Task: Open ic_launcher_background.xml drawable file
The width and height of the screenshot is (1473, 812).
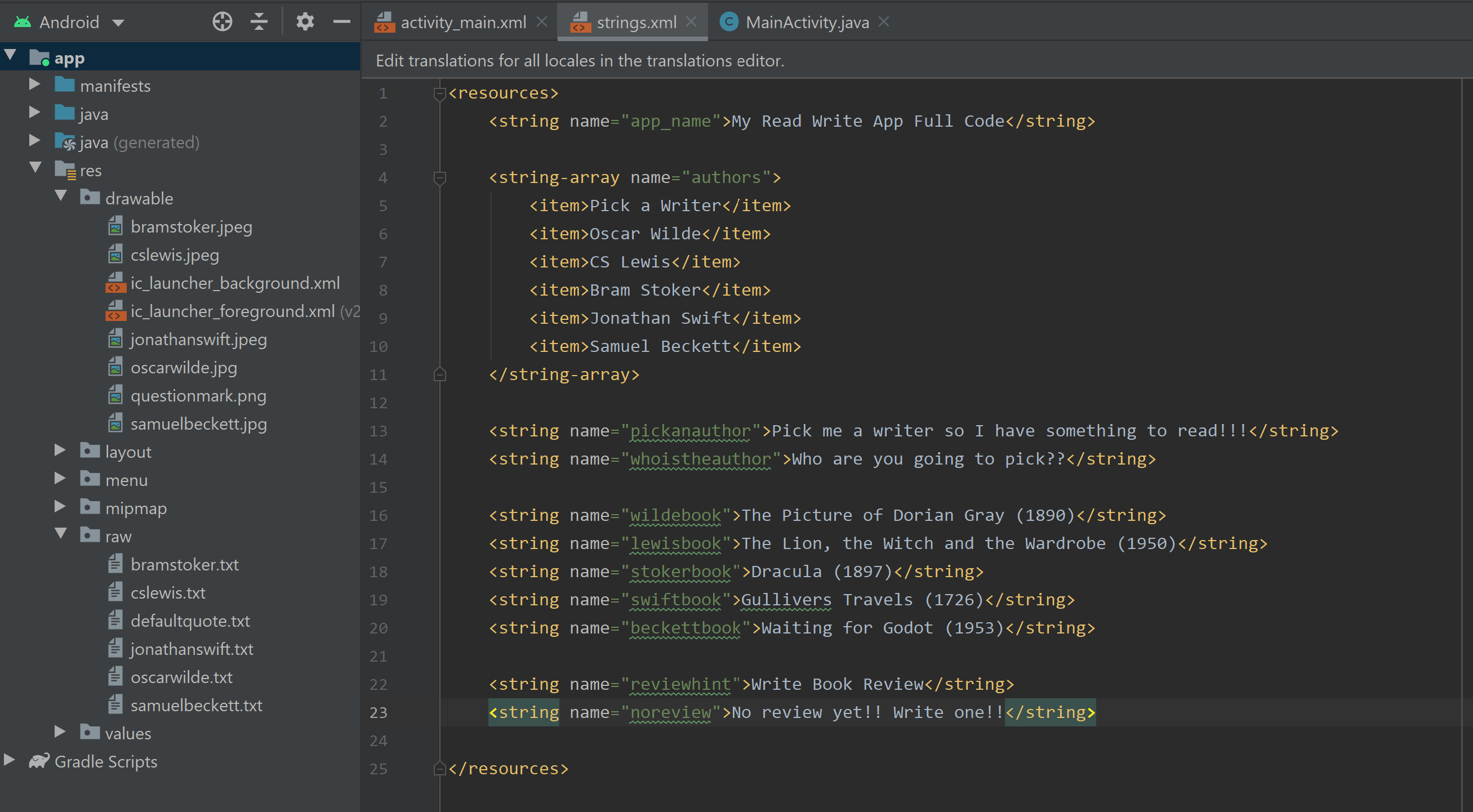Action: [x=234, y=283]
